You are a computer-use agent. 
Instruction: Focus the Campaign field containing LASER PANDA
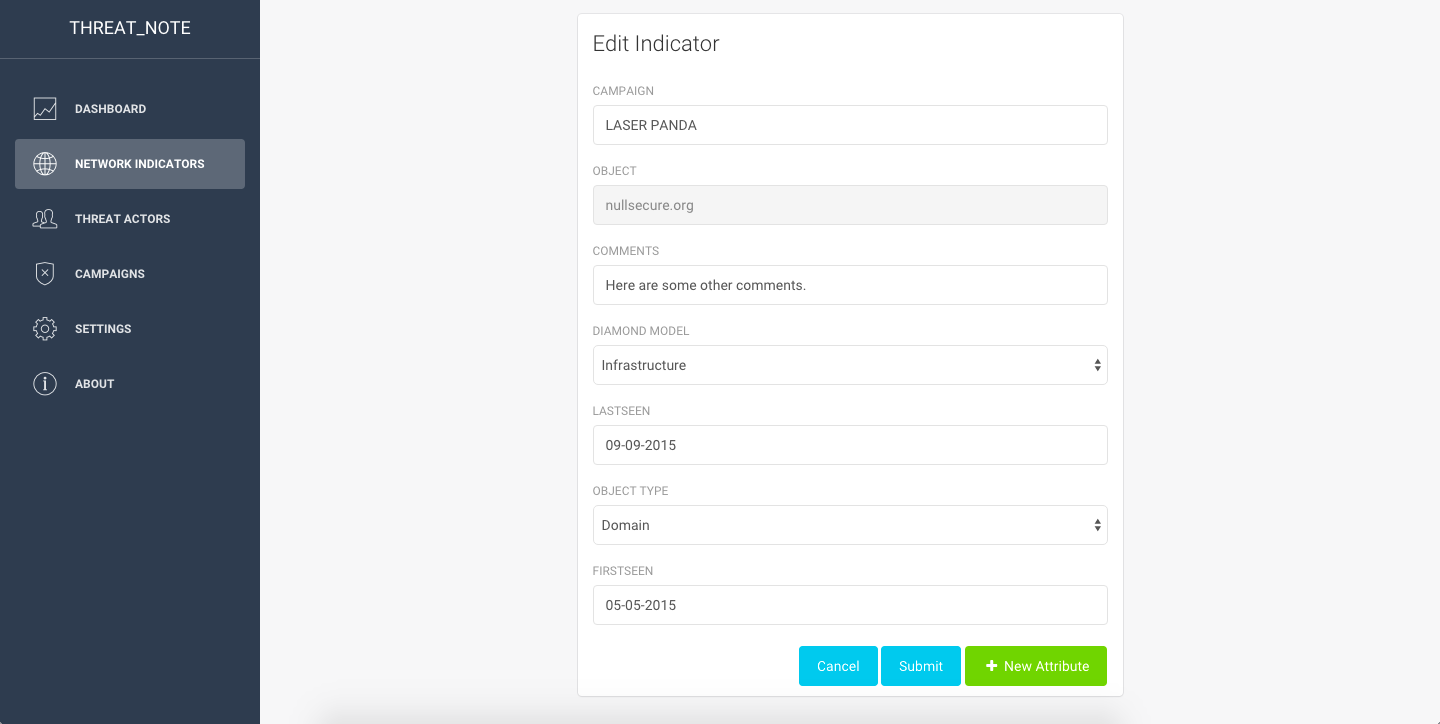click(850, 125)
